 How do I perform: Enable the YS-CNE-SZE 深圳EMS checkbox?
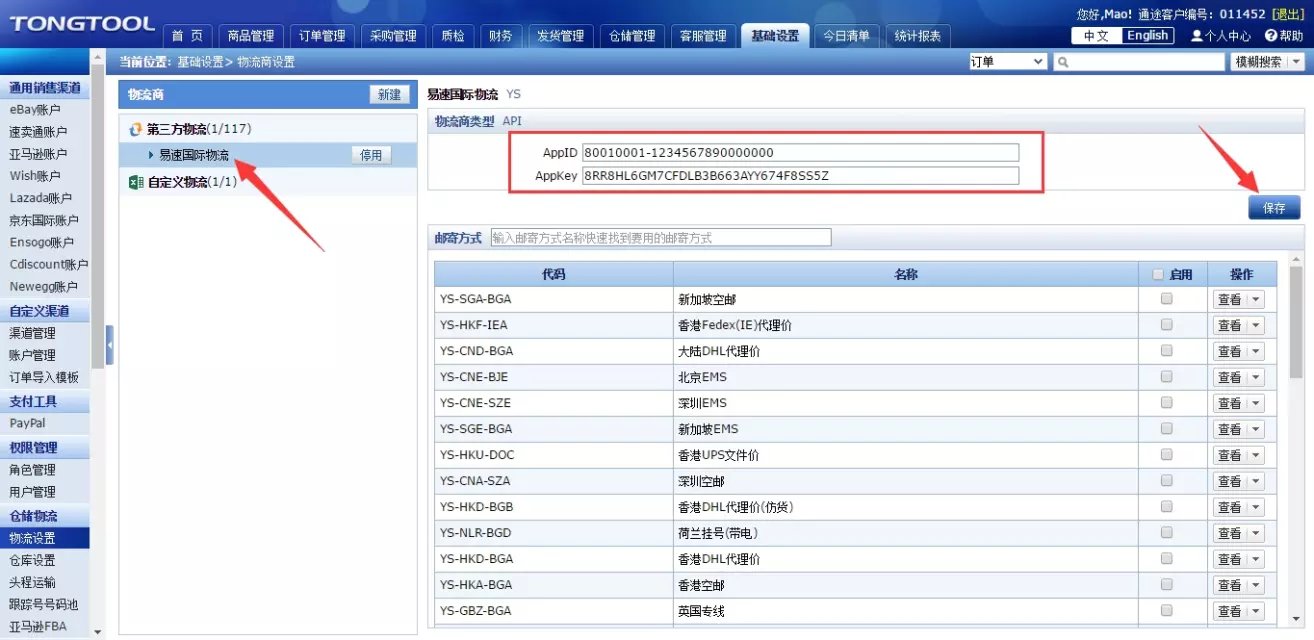[x=1166, y=403]
